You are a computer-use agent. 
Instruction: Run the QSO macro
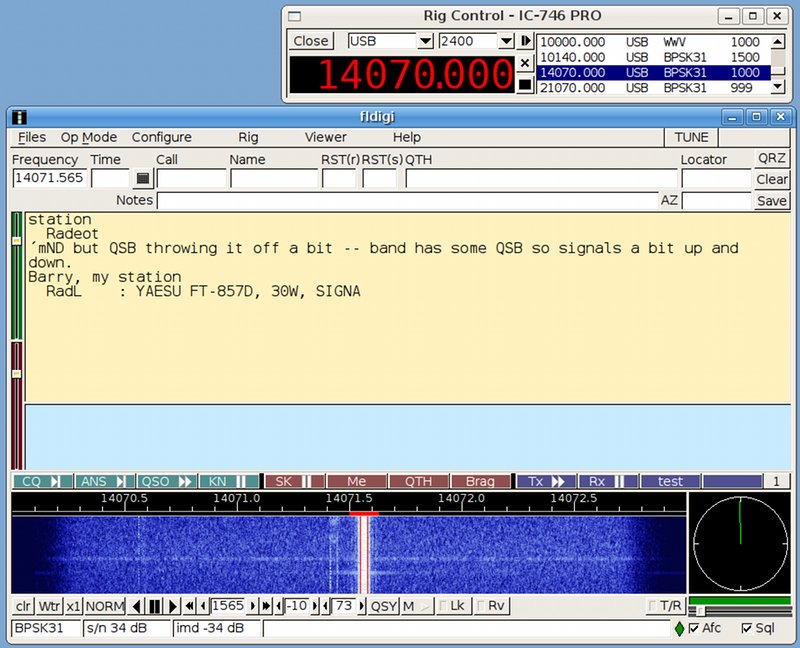pos(167,482)
